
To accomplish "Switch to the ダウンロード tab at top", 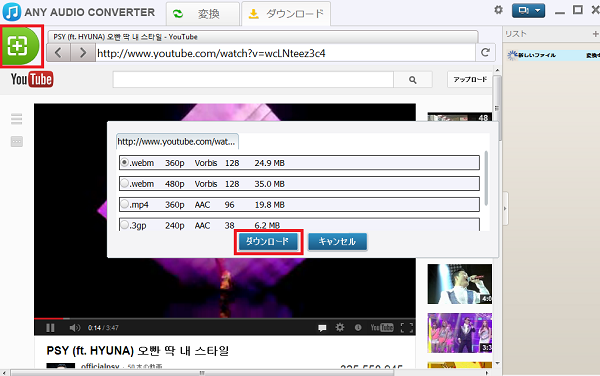I will pyautogui.click(x=286, y=14).
